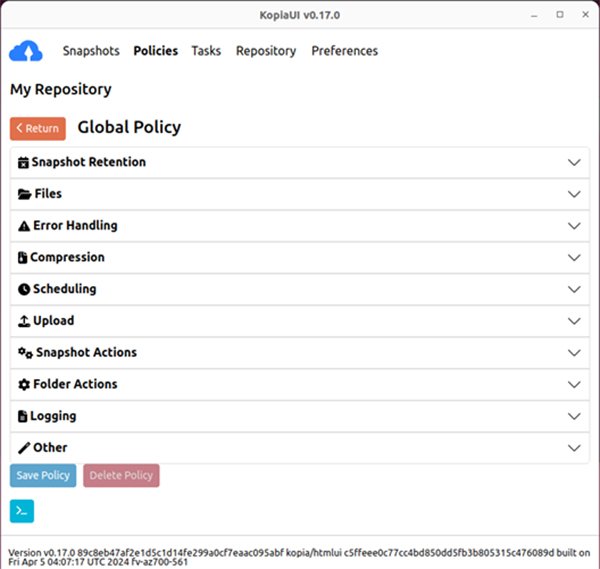Click the pencil icon beside Other

(24, 448)
